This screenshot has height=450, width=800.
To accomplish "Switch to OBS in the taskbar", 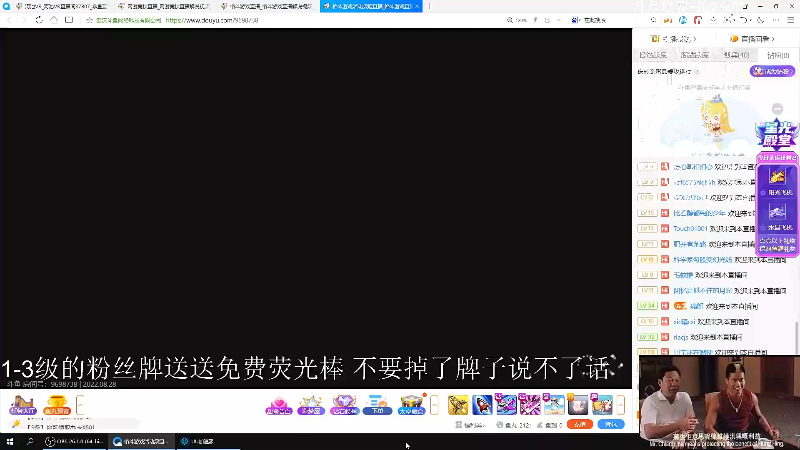I will click(x=74, y=441).
